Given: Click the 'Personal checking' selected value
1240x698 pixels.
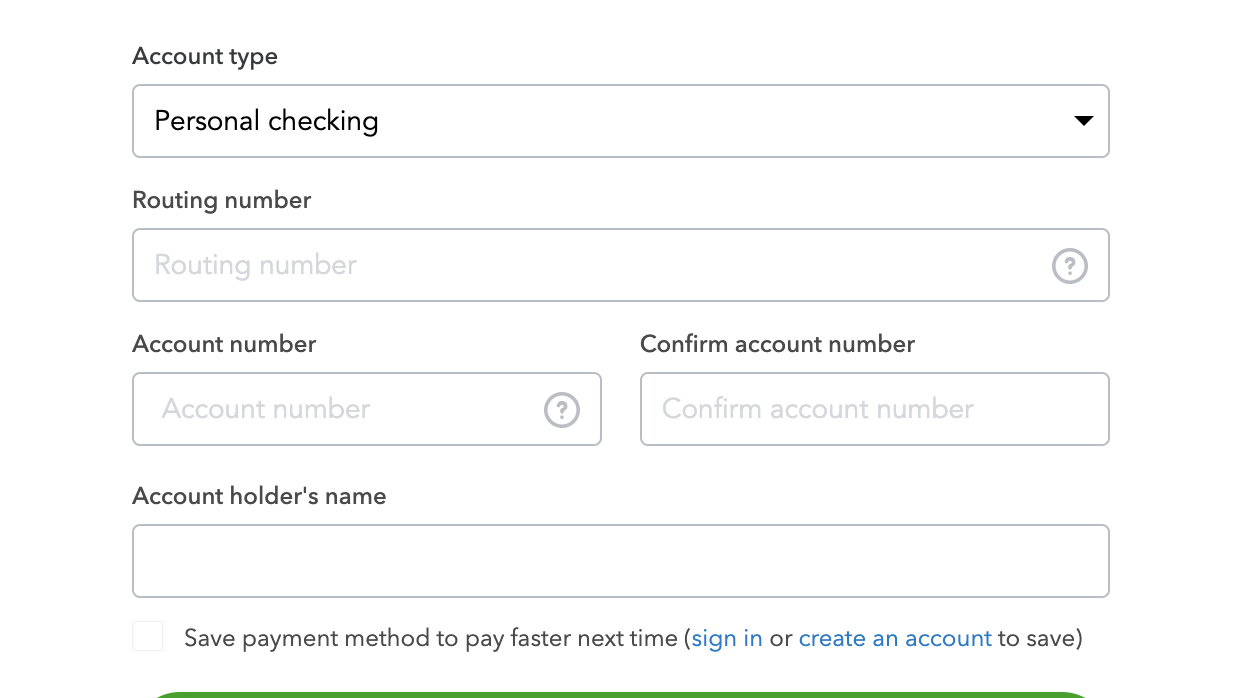Looking at the screenshot, I should [266, 121].
